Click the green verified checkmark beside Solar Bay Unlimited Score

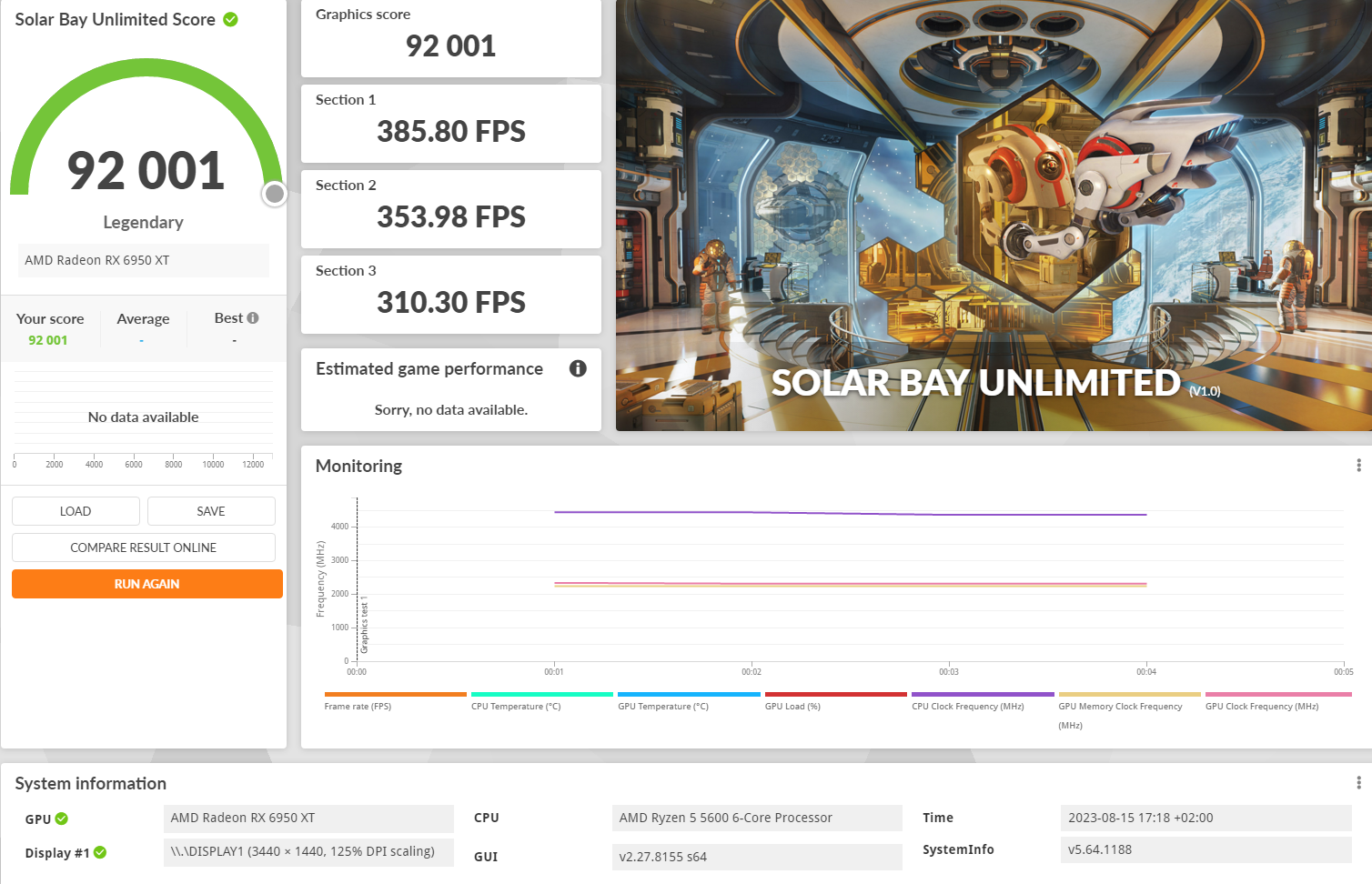[231, 19]
